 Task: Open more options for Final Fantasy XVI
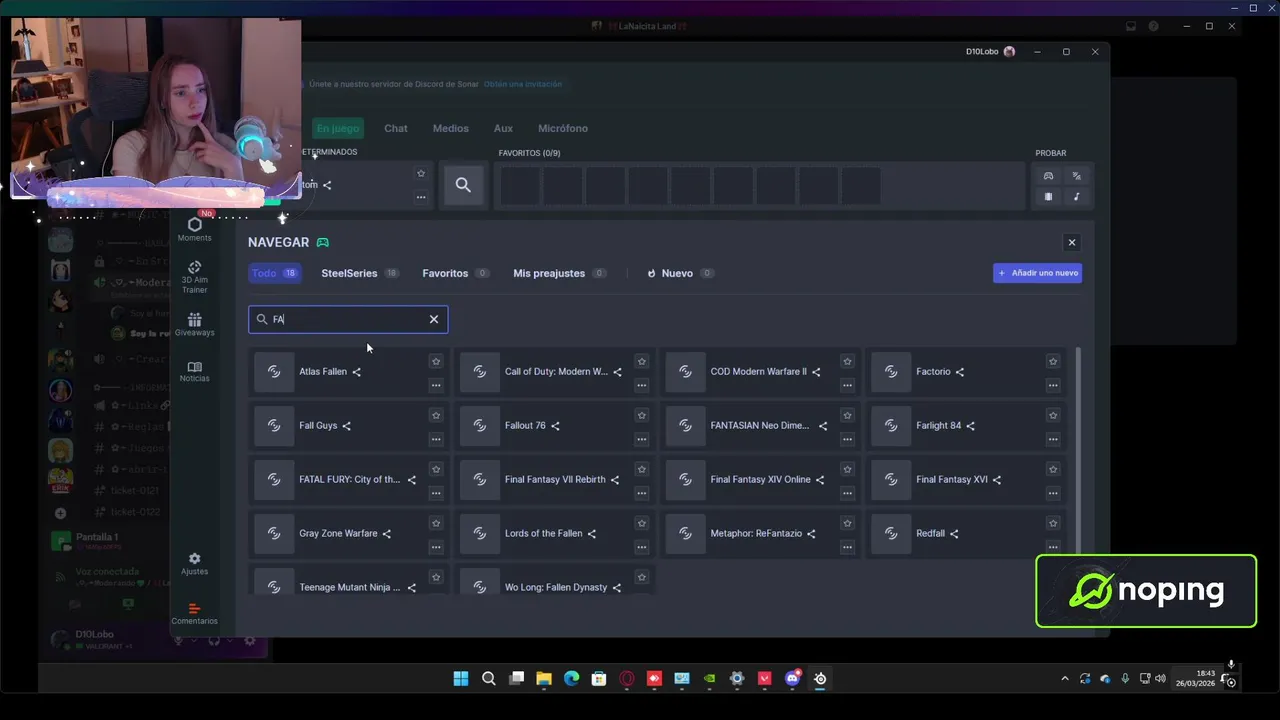[x=1053, y=493]
